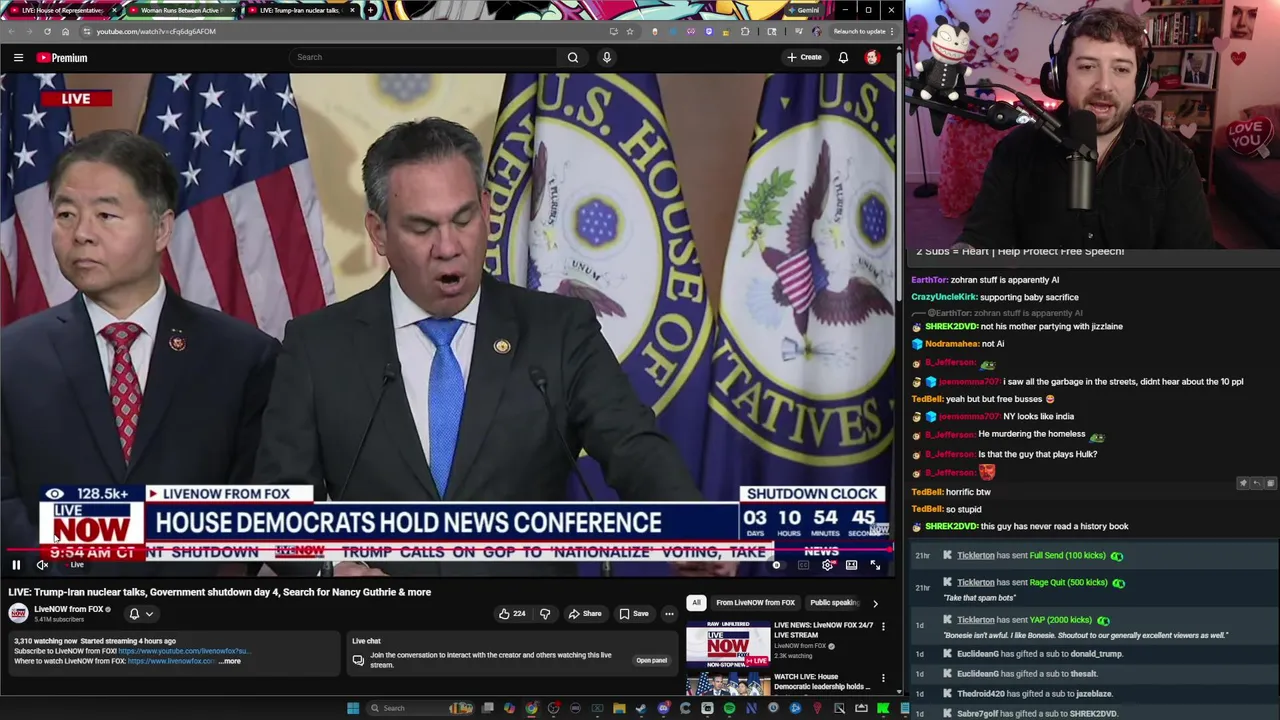Reload the page in Chrome

47,31
